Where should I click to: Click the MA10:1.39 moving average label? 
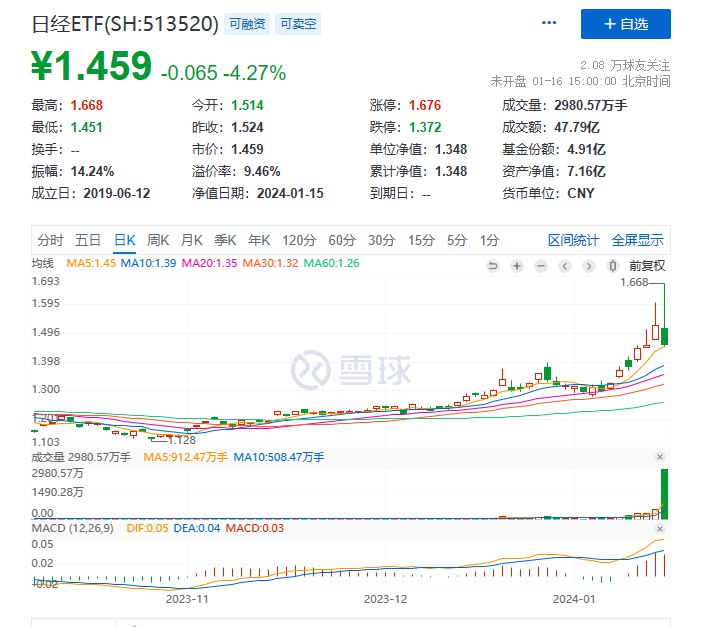[x=148, y=263]
